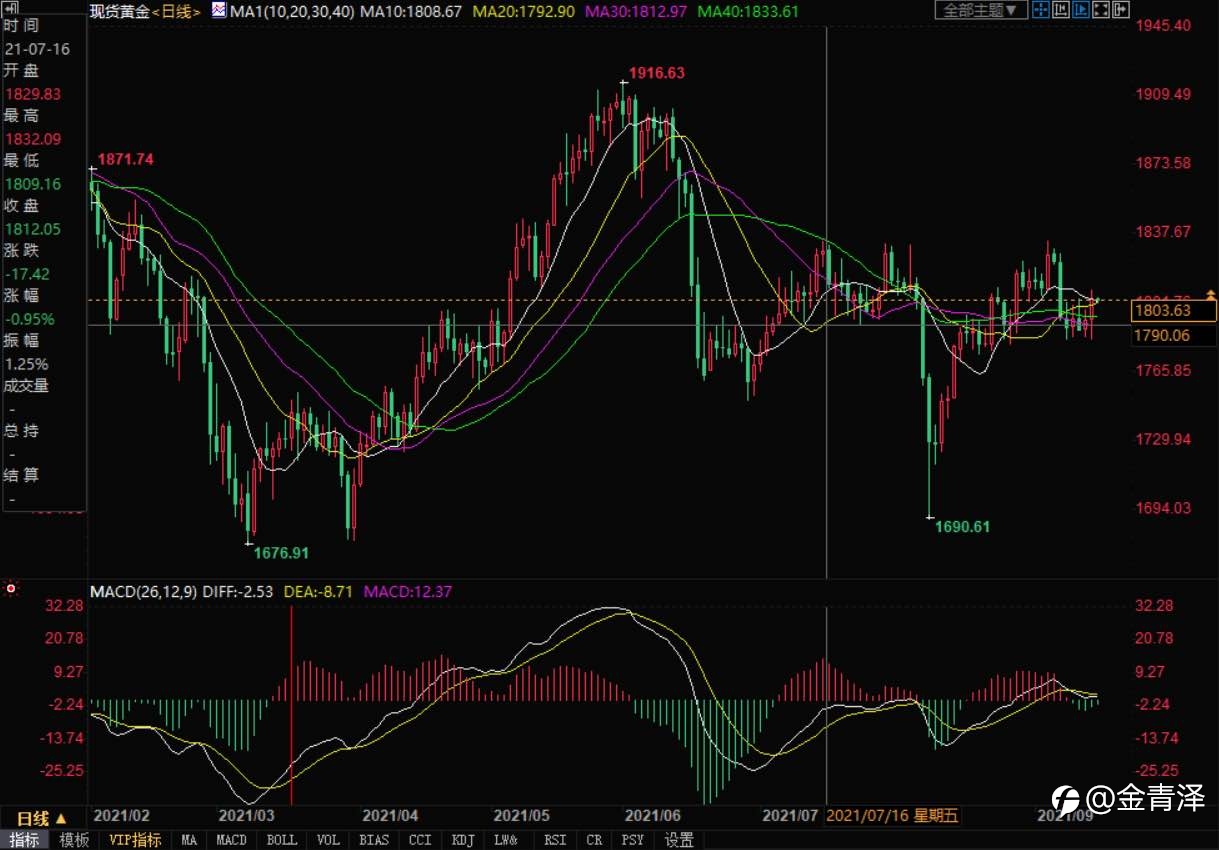Switch chart to fullscreen with expand icon
The image size is (1219, 850).
coord(1101,10)
